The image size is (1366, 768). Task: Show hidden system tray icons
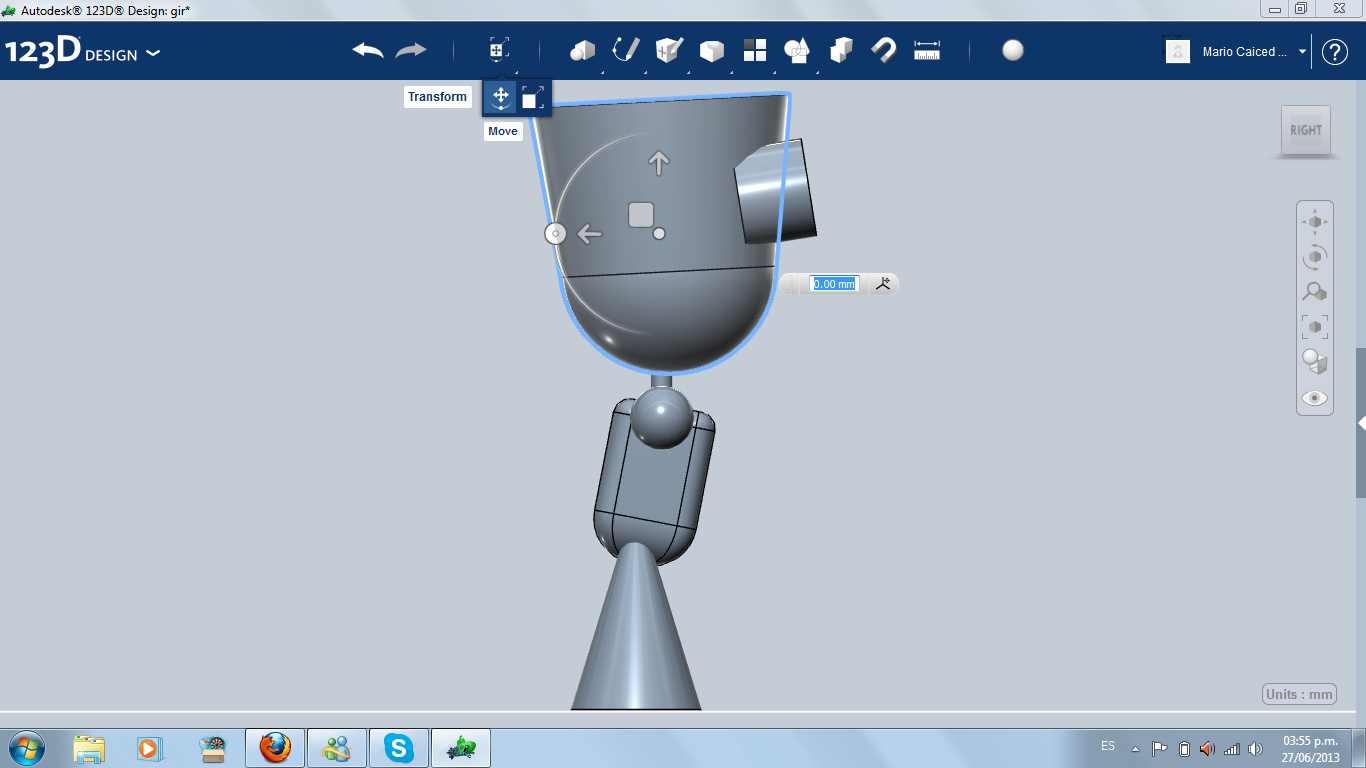coord(1135,748)
